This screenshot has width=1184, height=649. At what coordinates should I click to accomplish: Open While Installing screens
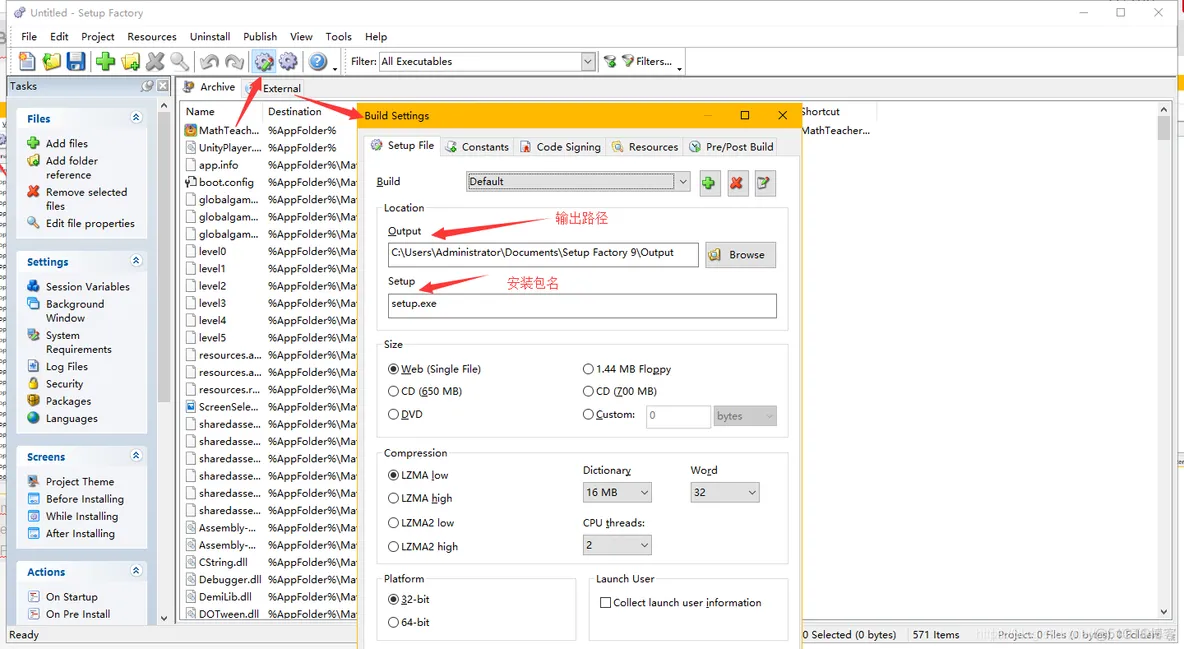(82, 516)
